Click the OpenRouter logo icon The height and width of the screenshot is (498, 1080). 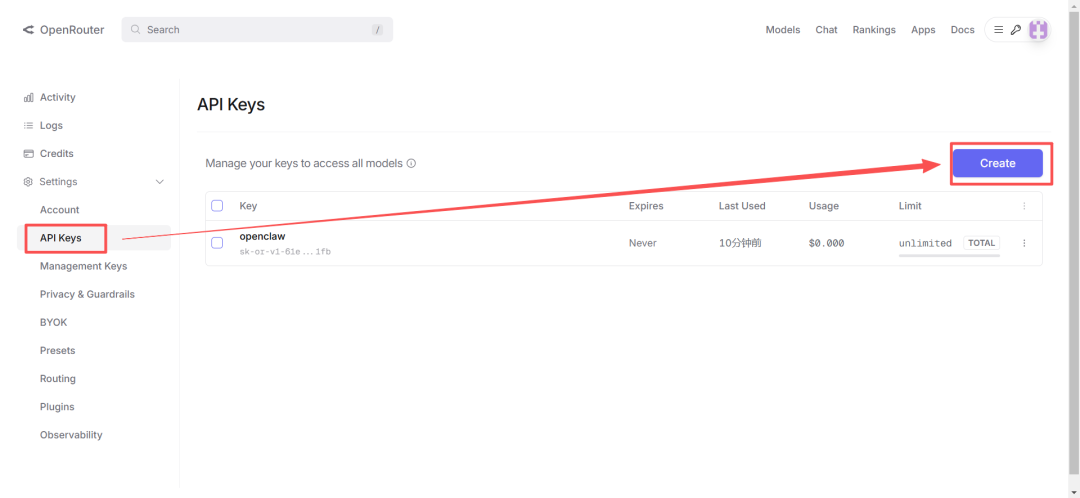click(28, 30)
